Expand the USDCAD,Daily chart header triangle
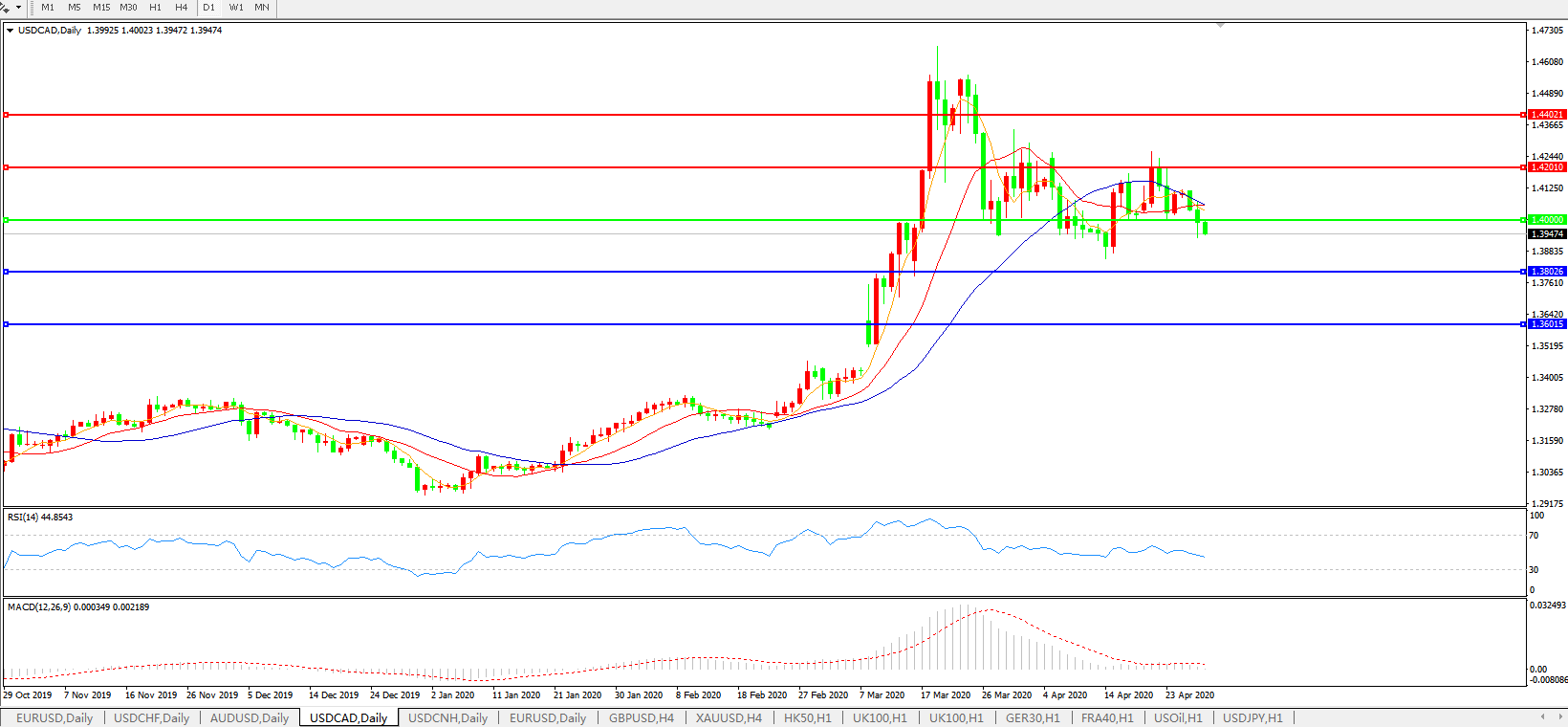Screen dimensions: 1568x727 click(x=10, y=31)
